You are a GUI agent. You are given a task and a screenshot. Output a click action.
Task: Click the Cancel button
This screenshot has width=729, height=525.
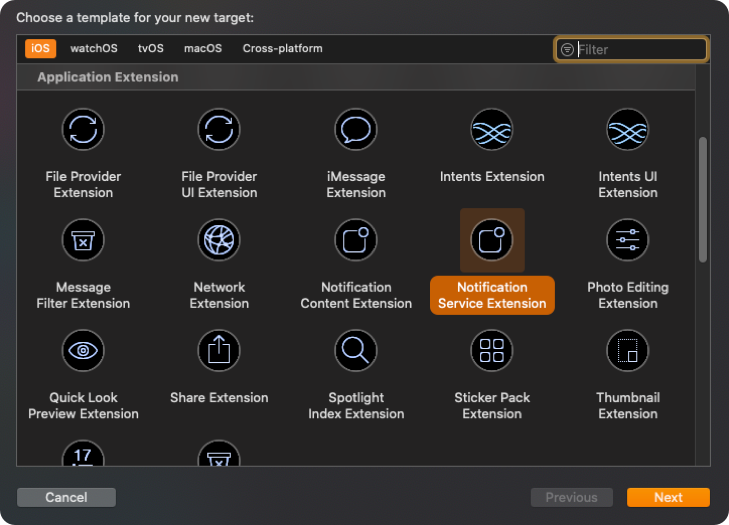point(66,498)
